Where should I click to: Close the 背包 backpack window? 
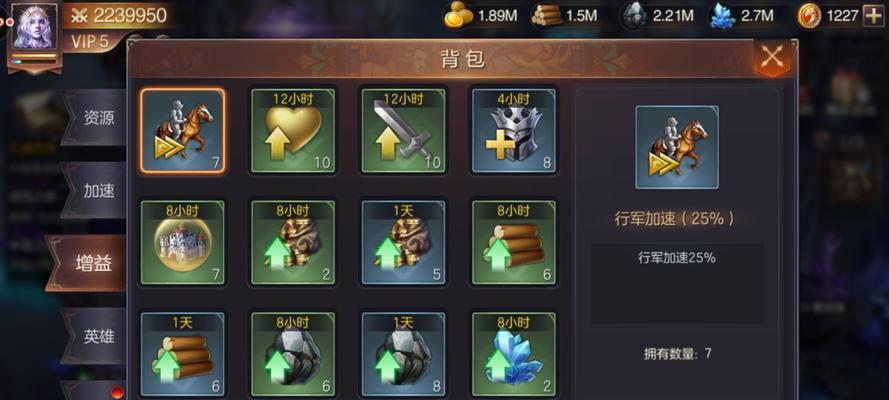pos(772,57)
